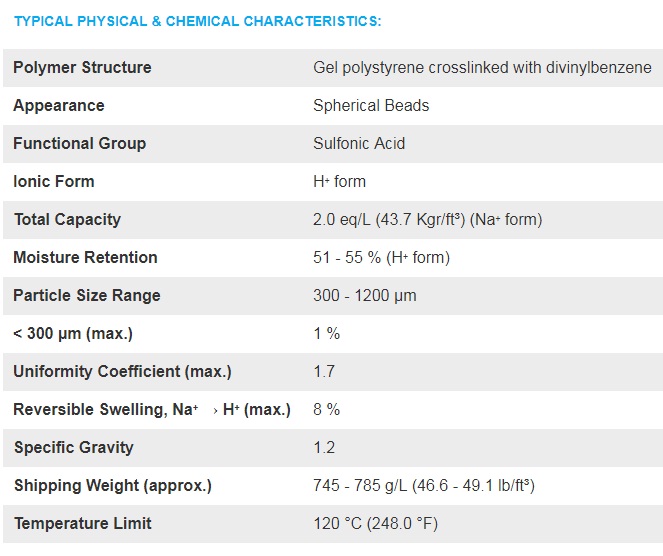The height and width of the screenshot is (556, 663).
Task: Click the 51 - 55 % moisture value
Action: [381, 257]
